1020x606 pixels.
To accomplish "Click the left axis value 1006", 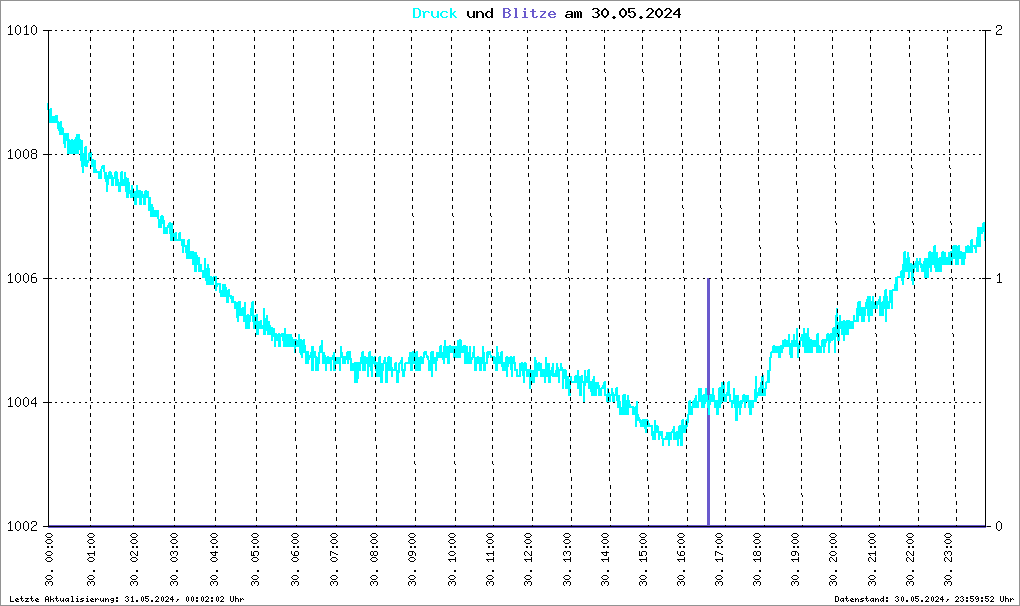I will (x=22, y=278).
